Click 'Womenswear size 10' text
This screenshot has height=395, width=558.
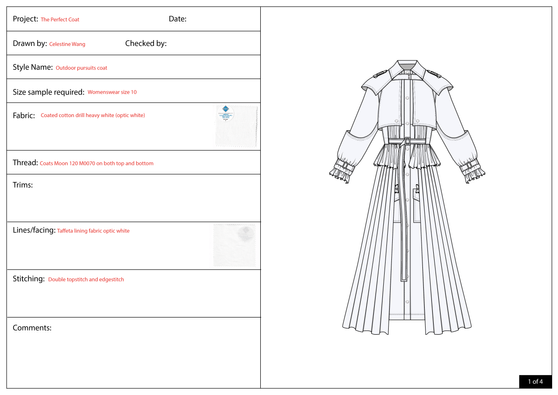[112, 92]
